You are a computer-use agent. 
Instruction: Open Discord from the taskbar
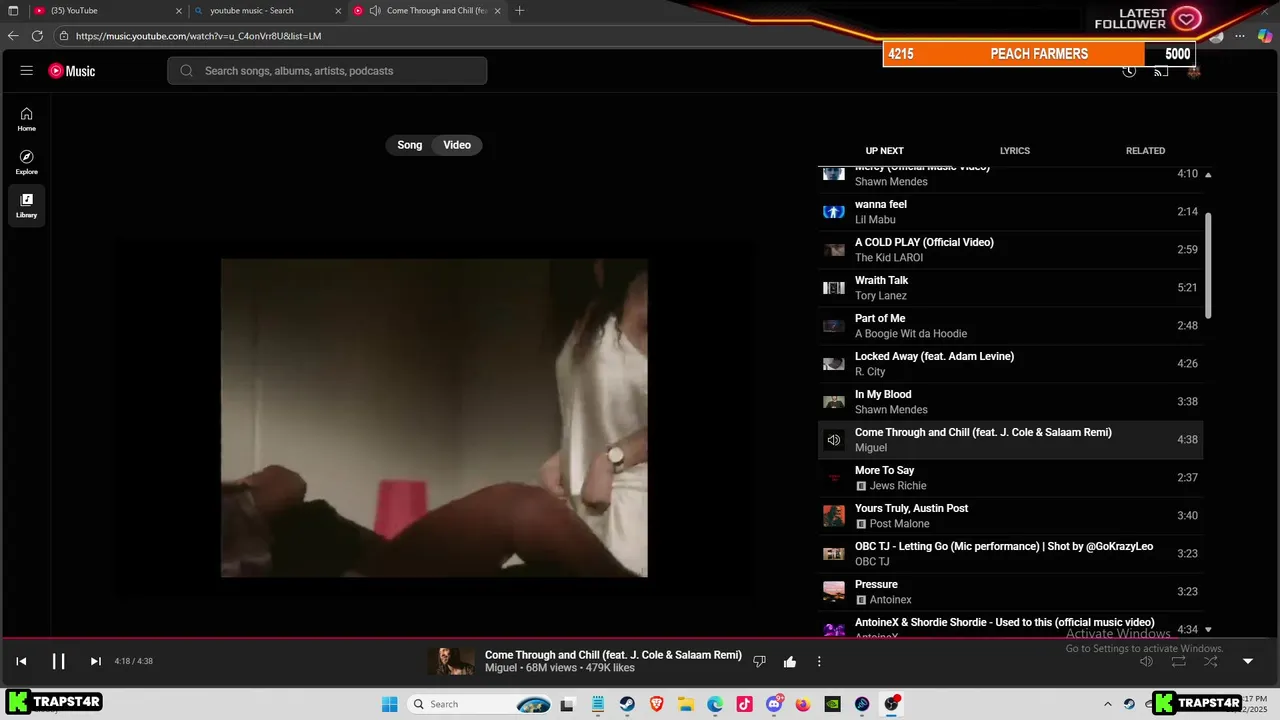[774, 704]
